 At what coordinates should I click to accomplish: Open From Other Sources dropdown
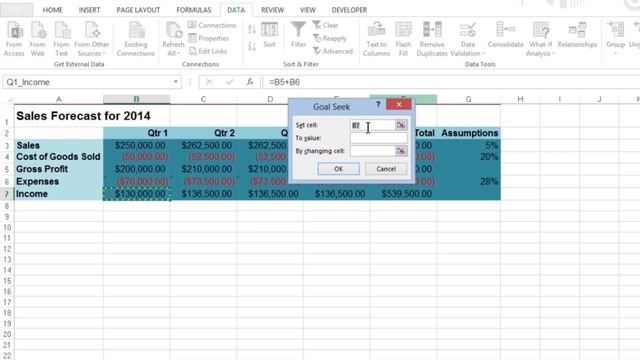tap(91, 39)
